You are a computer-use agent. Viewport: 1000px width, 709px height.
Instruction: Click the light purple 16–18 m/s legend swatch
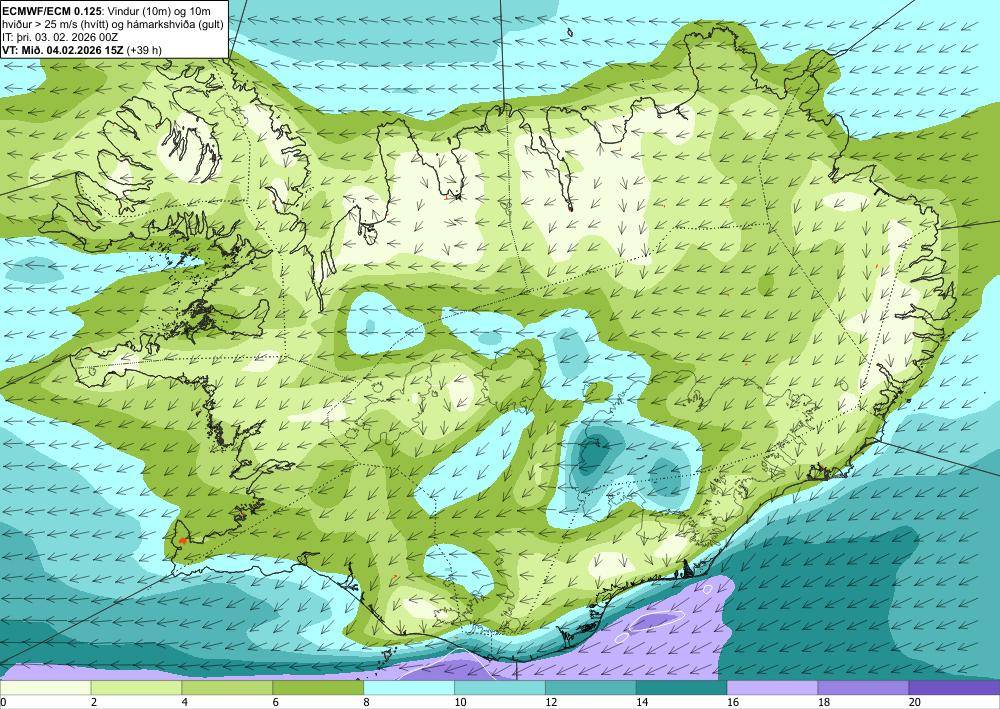click(x=772, y=688)
